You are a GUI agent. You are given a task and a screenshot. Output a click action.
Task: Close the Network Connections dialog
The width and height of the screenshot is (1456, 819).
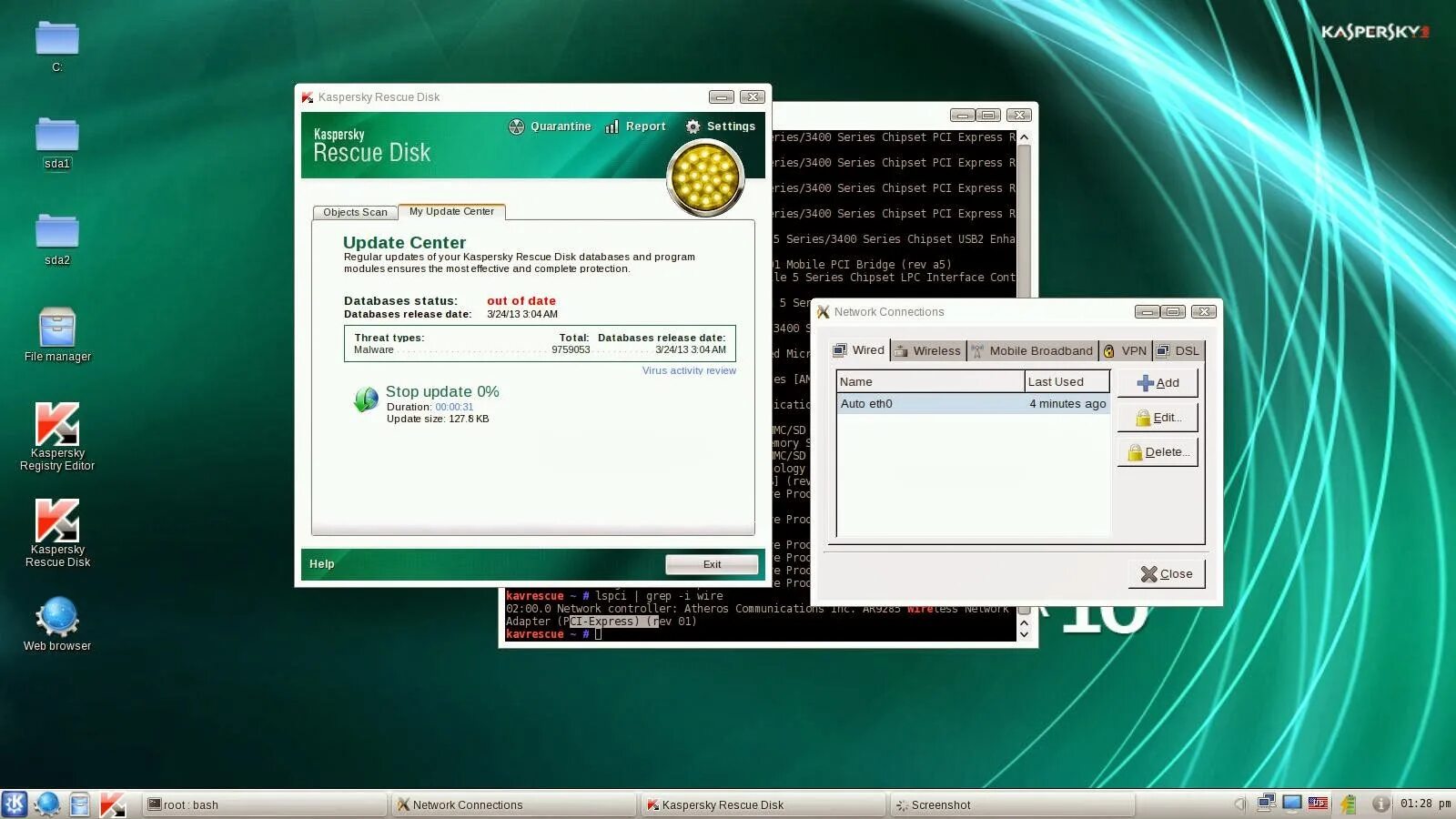click(x=1167, y=573)
